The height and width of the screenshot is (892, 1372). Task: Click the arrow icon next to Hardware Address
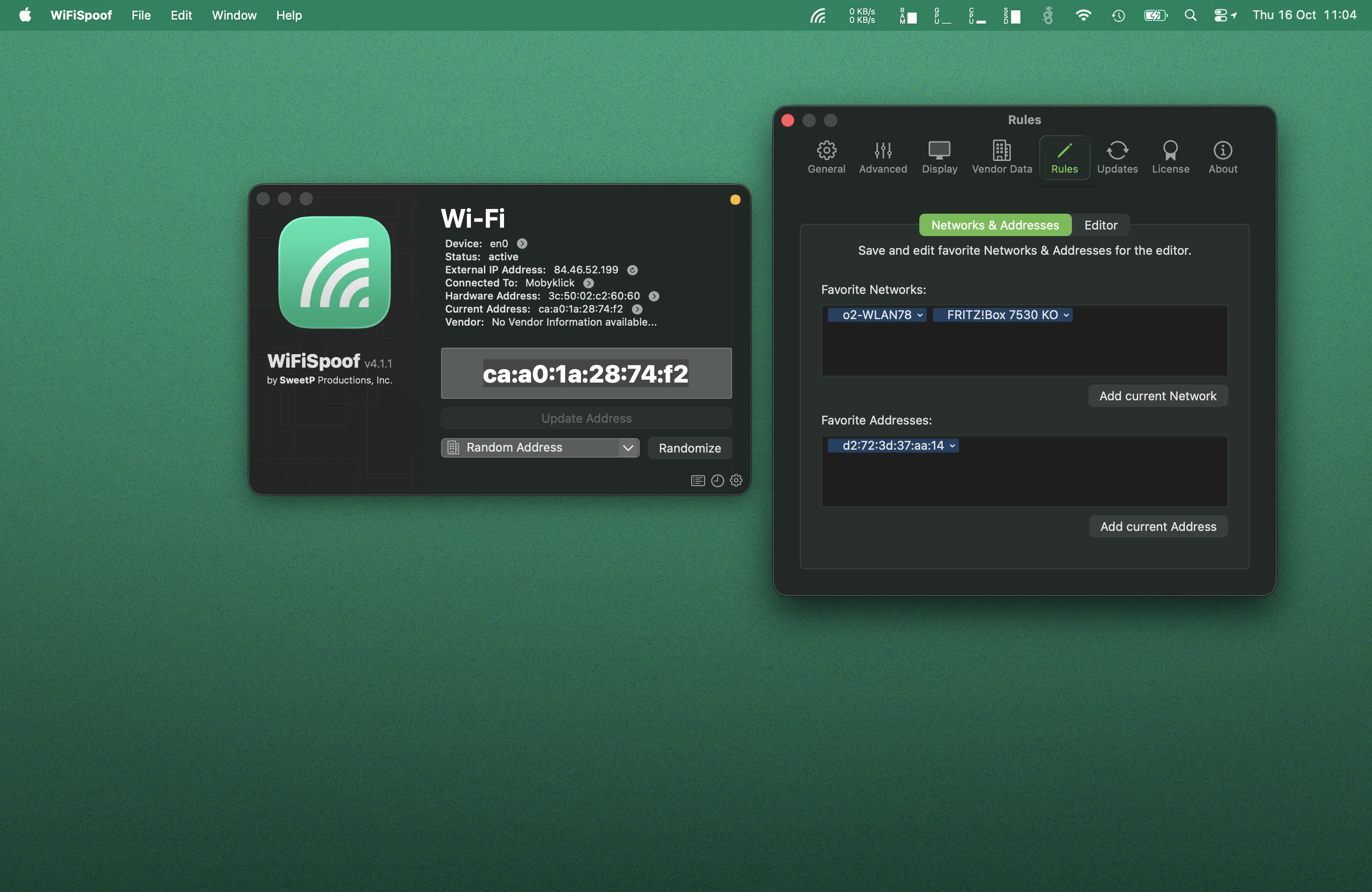(654, 296)
